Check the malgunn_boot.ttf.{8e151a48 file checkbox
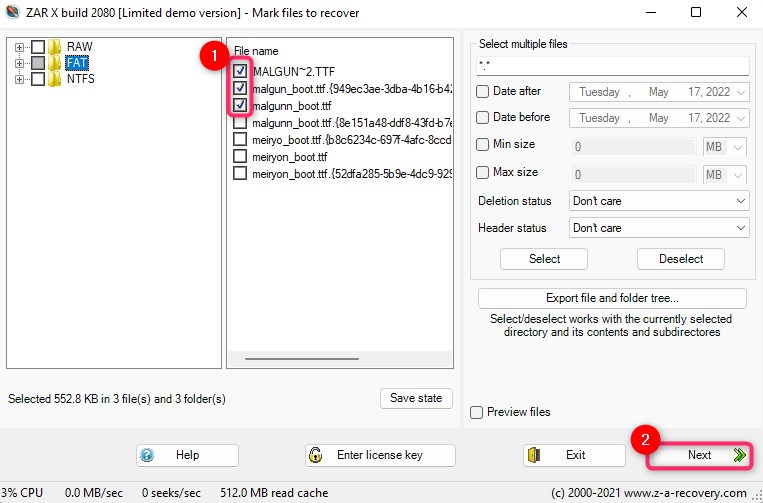 [x=240, y=122]
